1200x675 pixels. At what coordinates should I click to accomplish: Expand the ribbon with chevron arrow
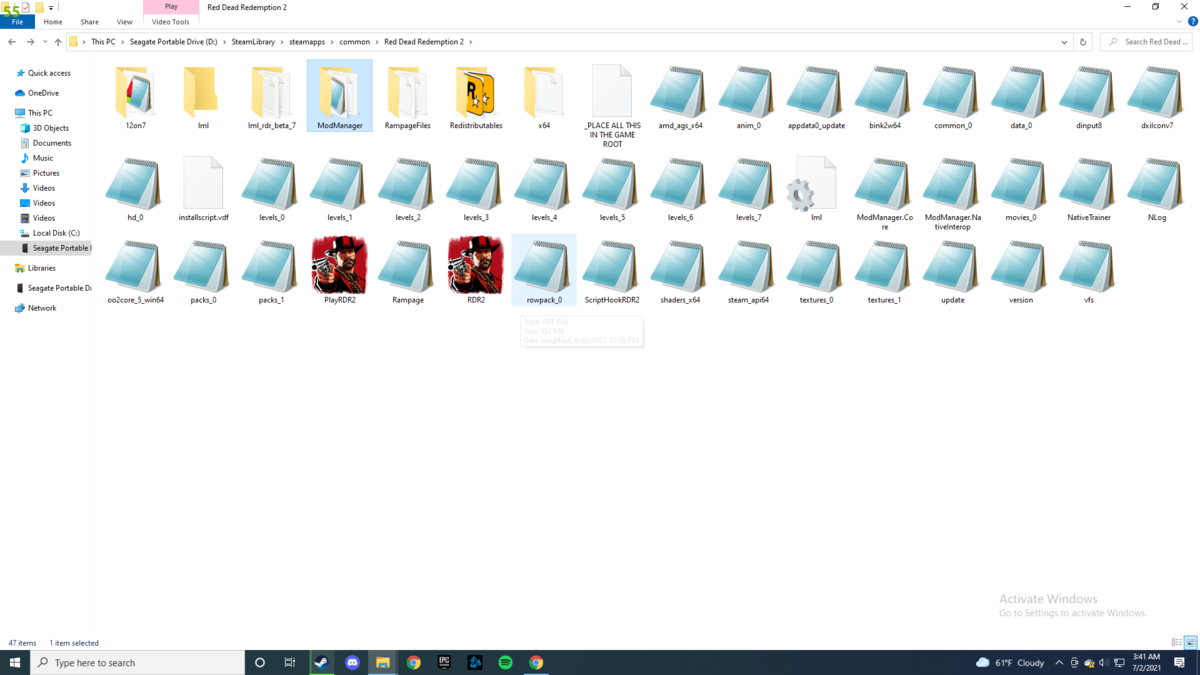(x=1179, y=21)
